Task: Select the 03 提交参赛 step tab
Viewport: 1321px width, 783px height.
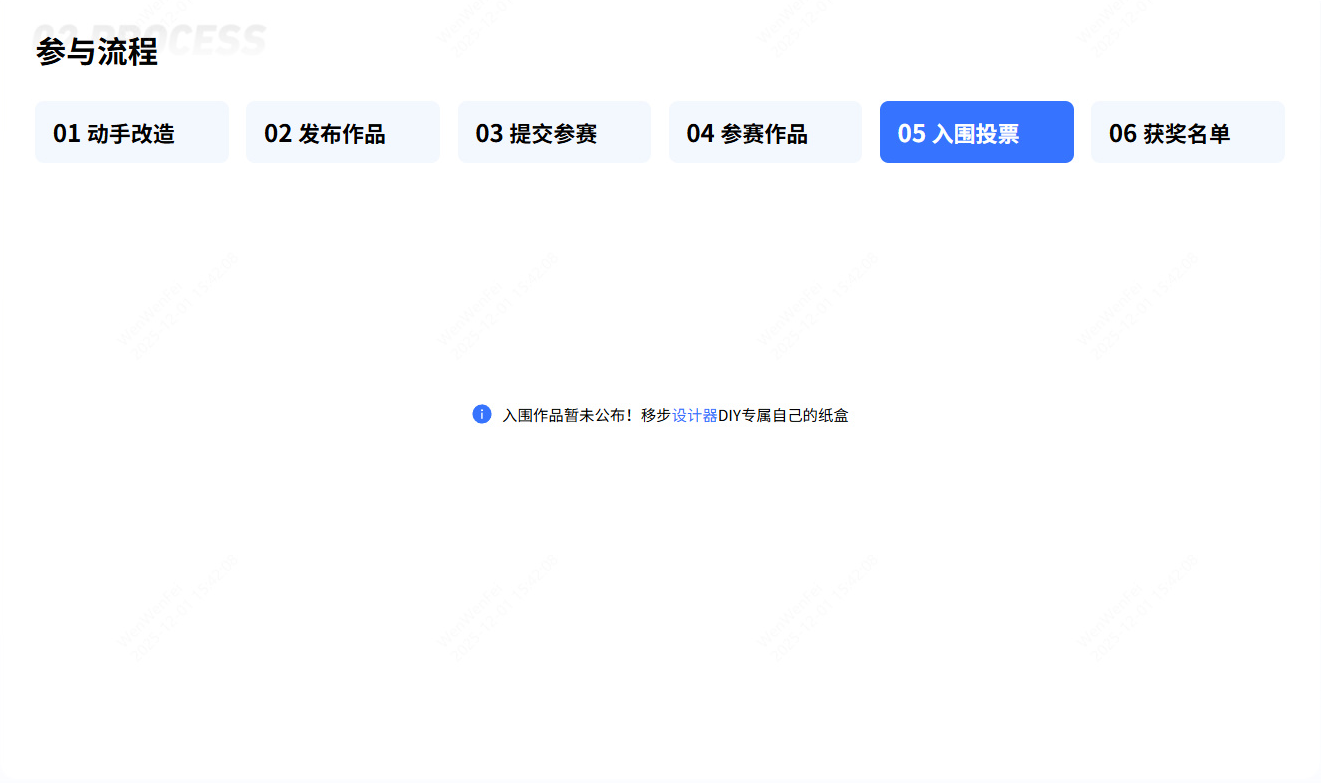Action: click(x=554, y=132)
